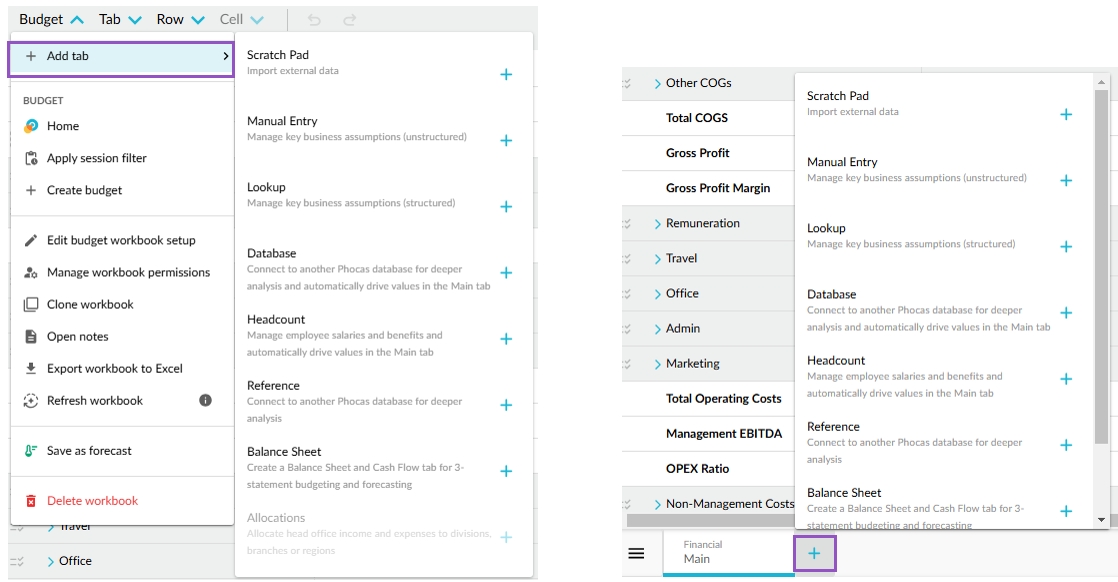
Task: Expand the Marketing row
Action: click(x=658, y=364)
